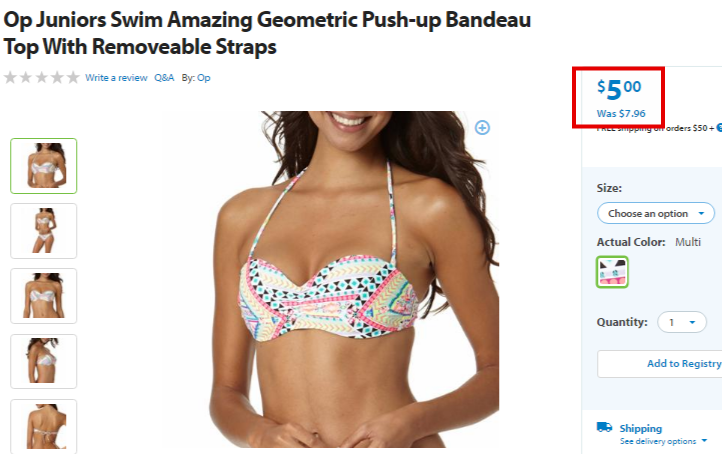Click the Add to Registry button
Viewport: 722px width, 454px height.
click(659, 364)
